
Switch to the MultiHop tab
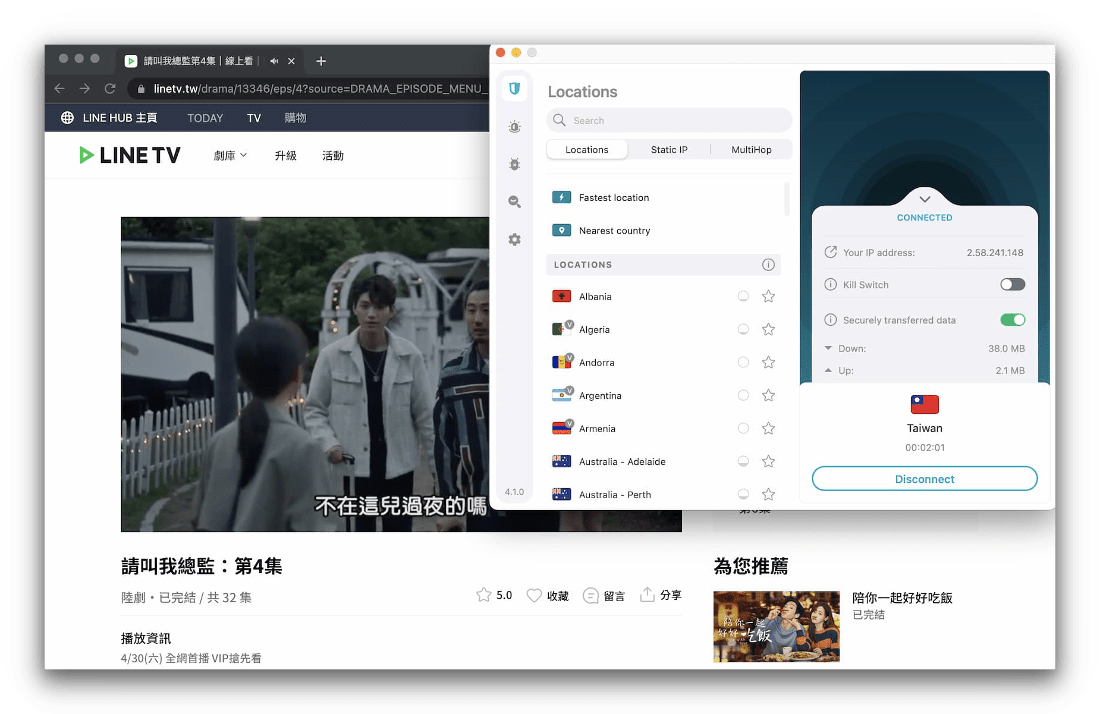tap(751, 149)
